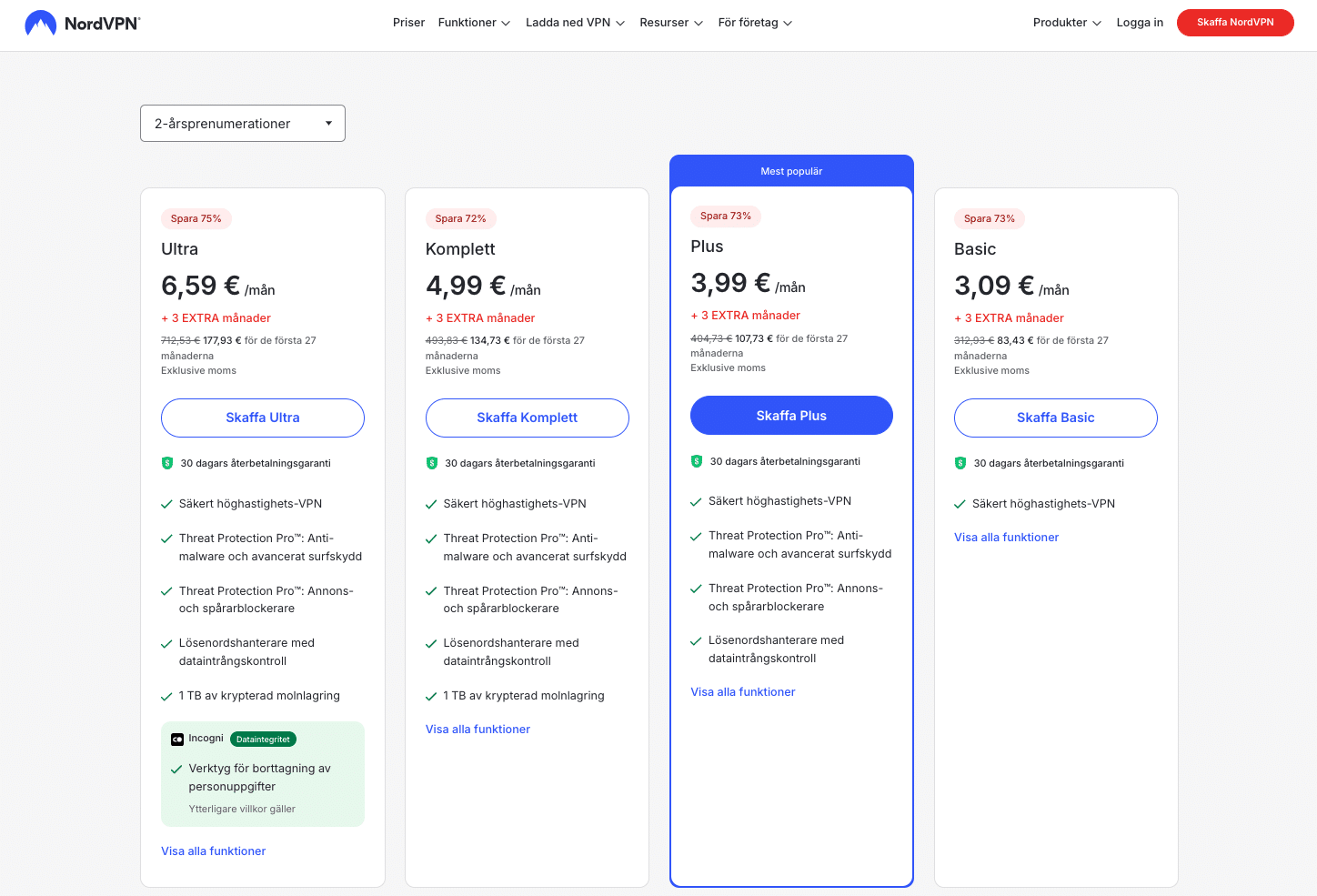Click Visa alla funktioner under Komplett
1317x896 pixels.
pyautogui.click(x=478, y=730)
